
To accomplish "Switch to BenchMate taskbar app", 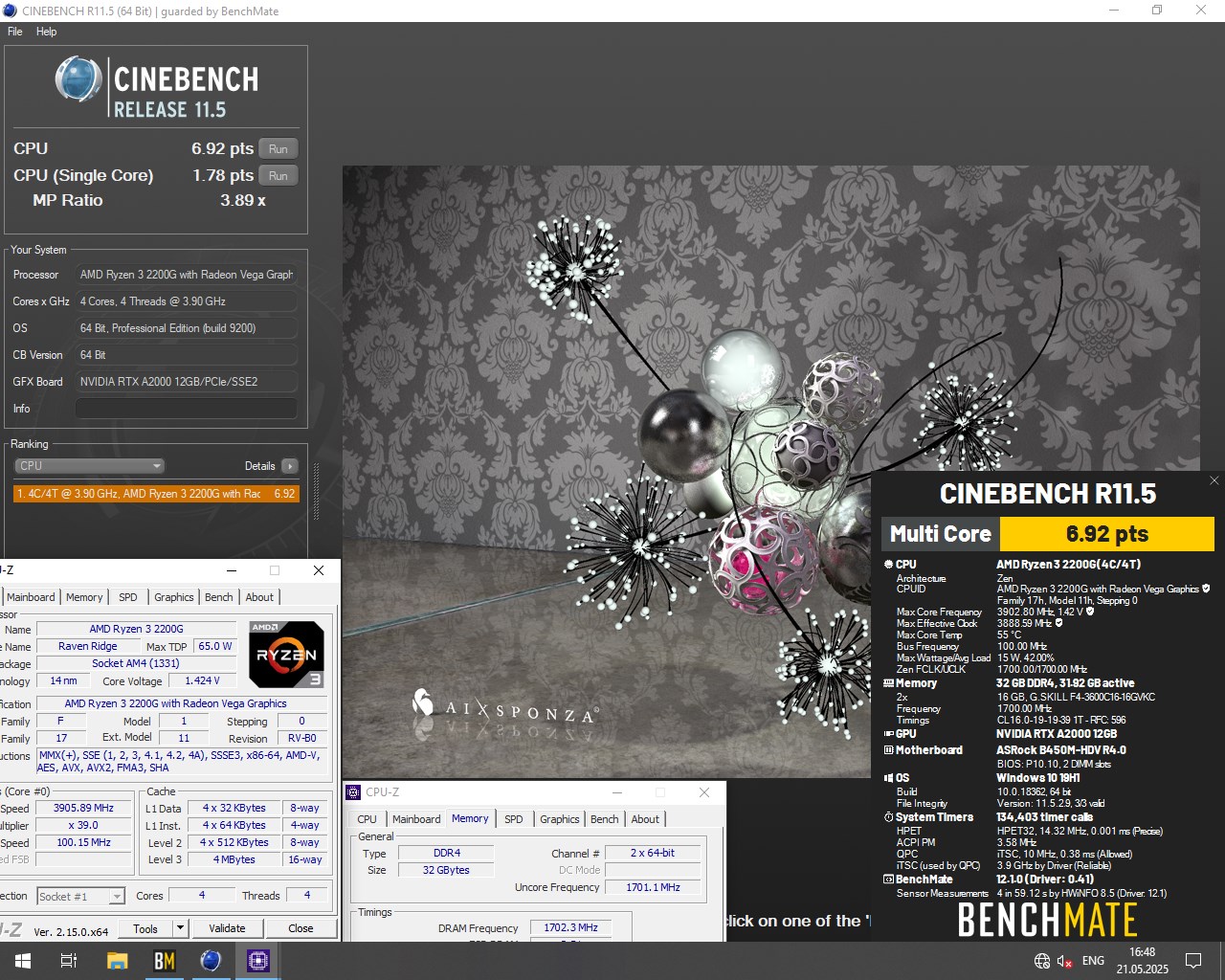I will (x=164, y=961).
